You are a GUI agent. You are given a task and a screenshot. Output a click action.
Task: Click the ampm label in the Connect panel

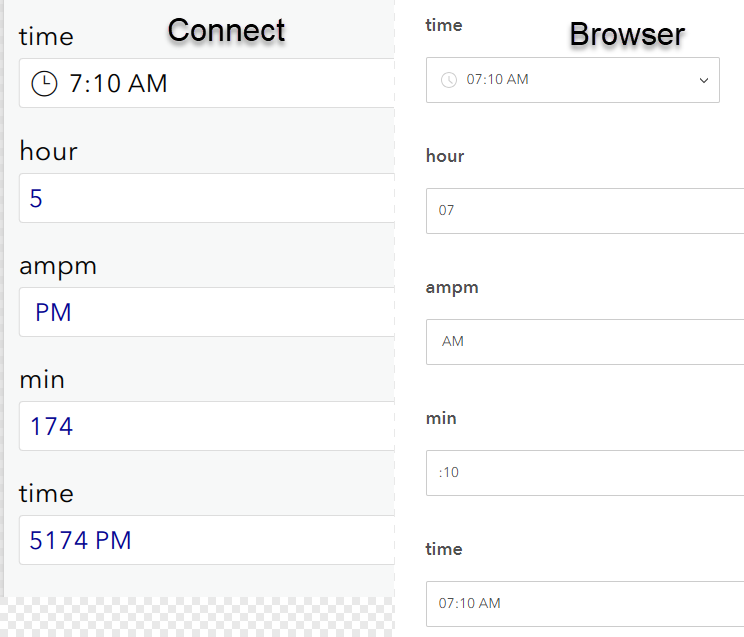(x=58, y=266)
